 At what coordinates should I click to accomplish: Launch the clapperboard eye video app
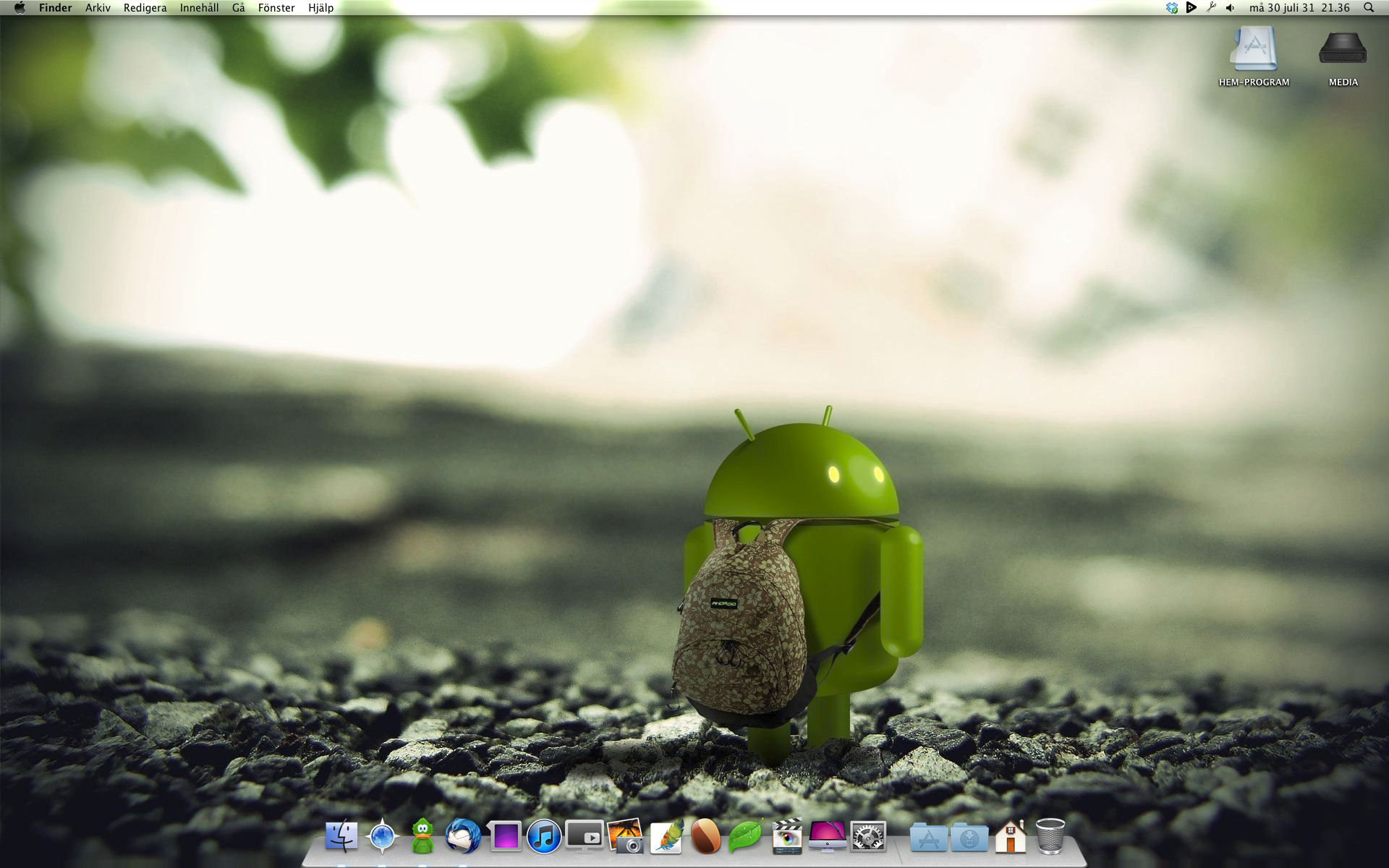click(x=787, y=836)
